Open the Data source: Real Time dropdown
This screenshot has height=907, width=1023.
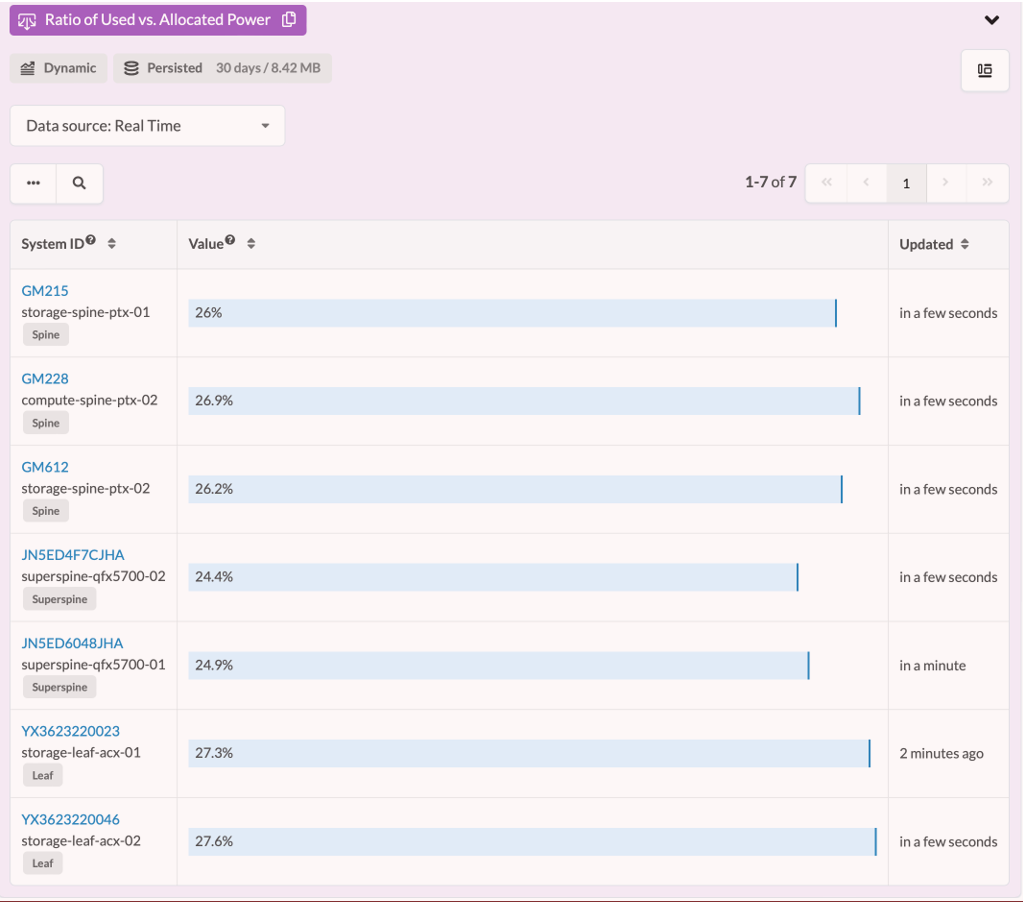[x=147, y=126]
